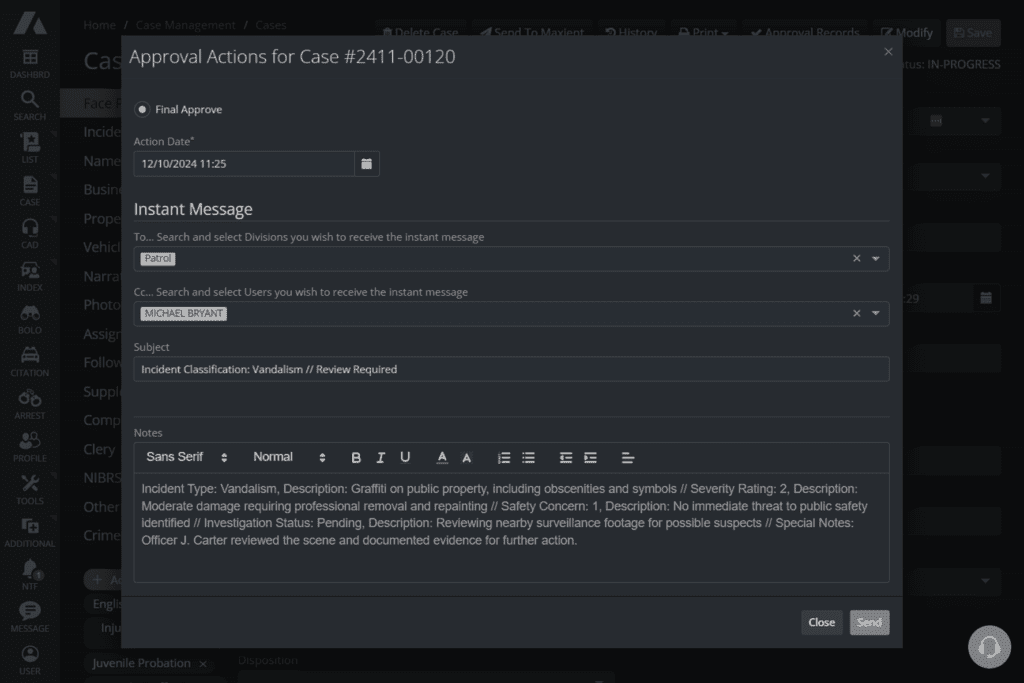Click the Close button on the dialog
Viewport: 1024px width, 683px height.
click(x=821, y=622)
